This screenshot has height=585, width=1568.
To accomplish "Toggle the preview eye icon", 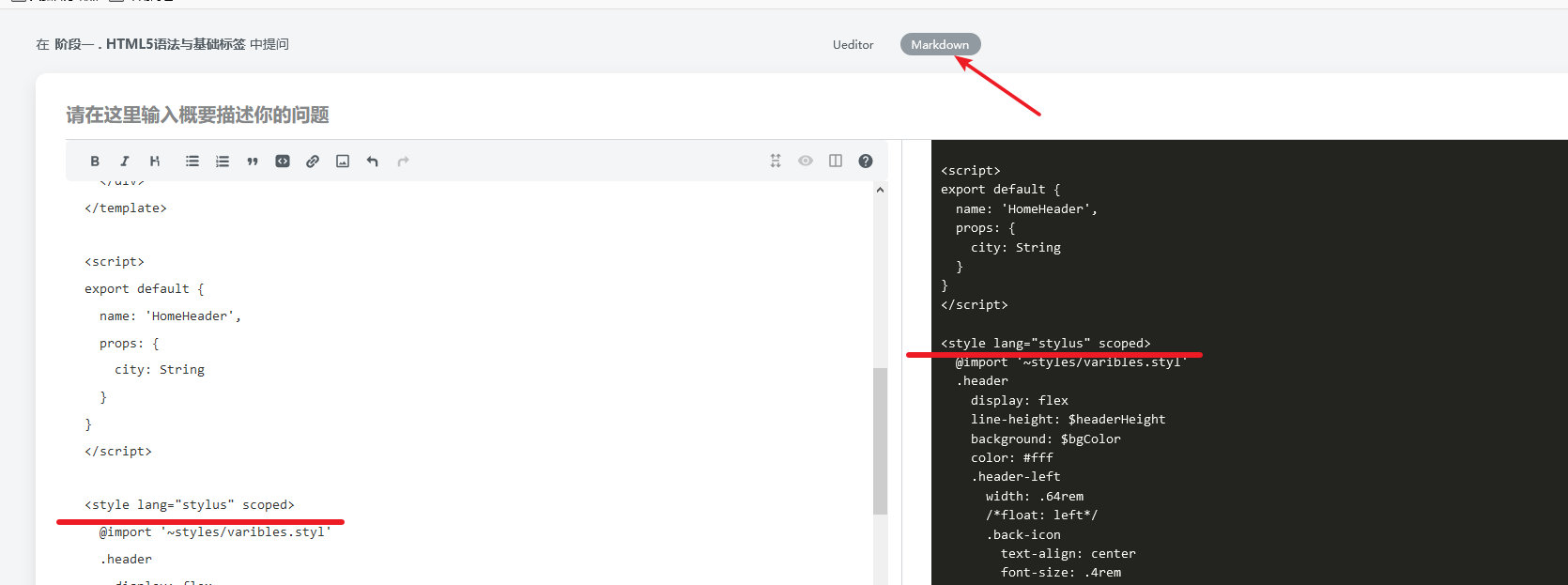I will click(806, 162).
